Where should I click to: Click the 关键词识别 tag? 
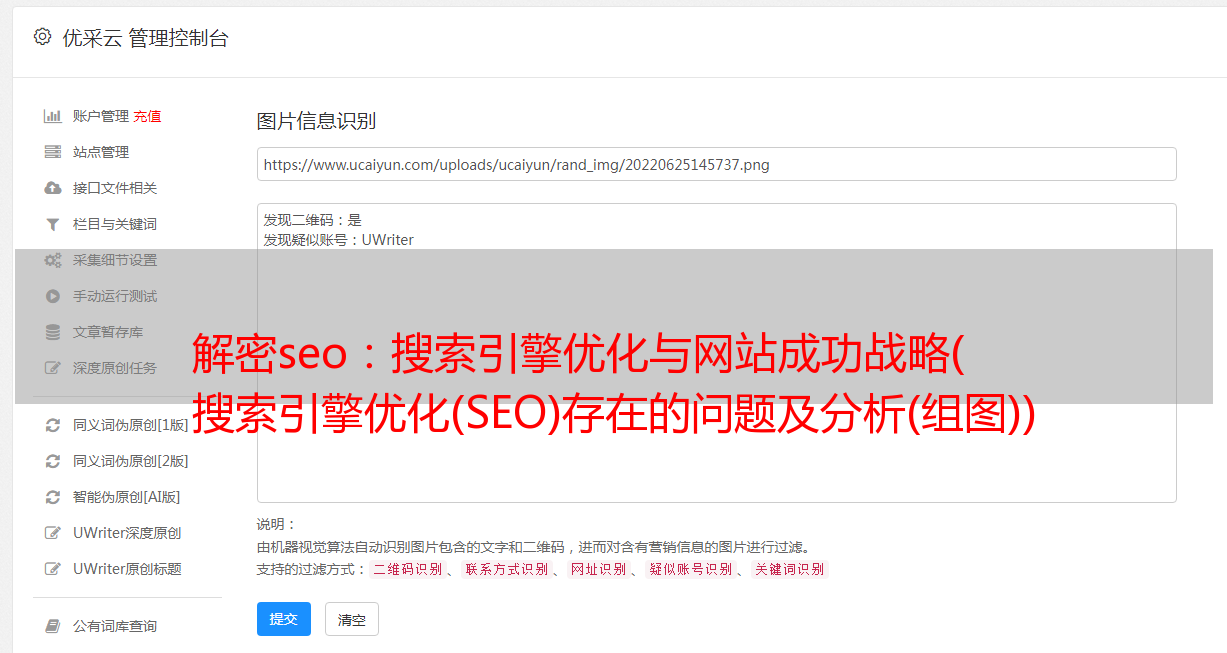(790, 569)
